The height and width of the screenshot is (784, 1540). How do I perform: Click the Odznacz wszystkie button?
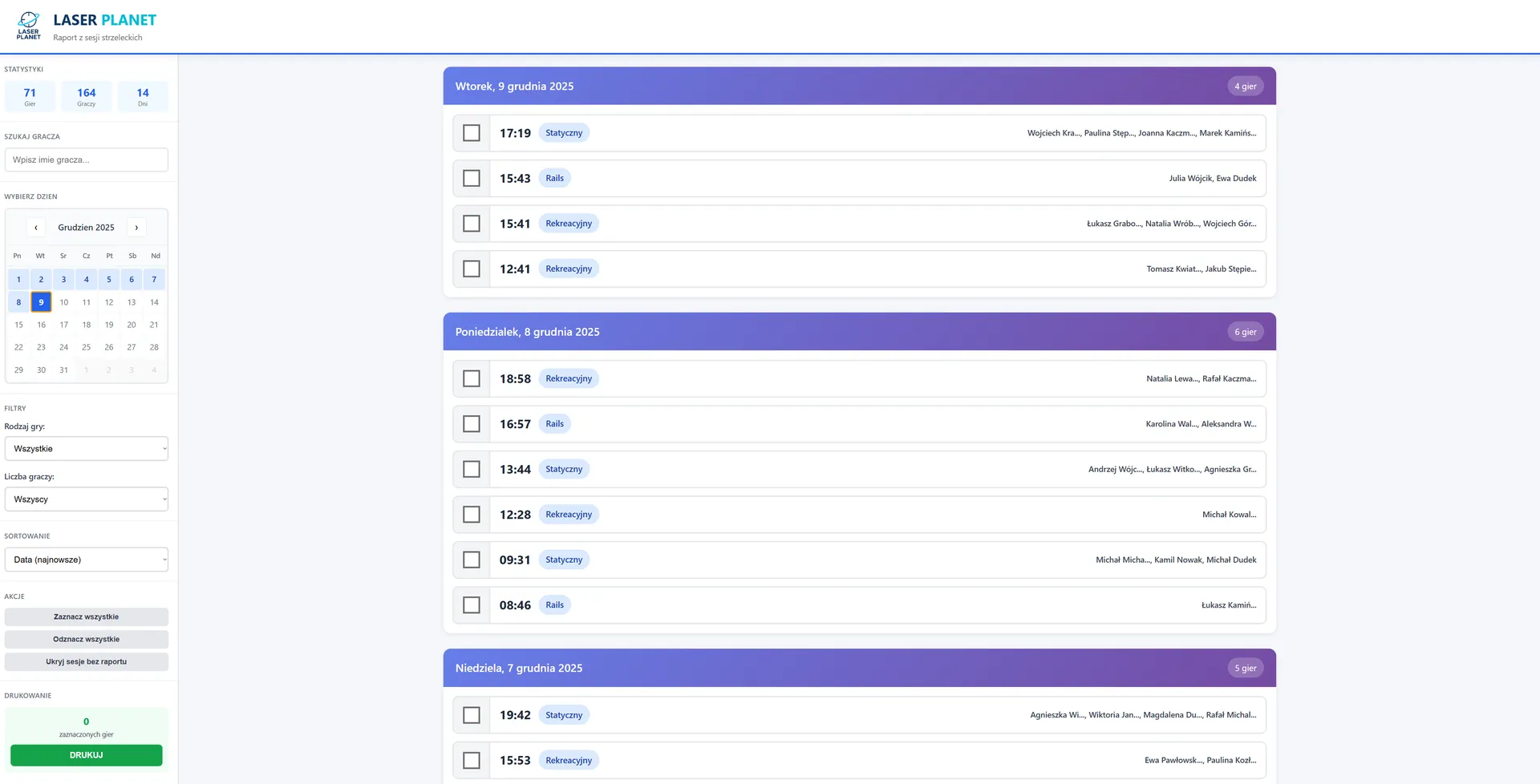point(87,639)
